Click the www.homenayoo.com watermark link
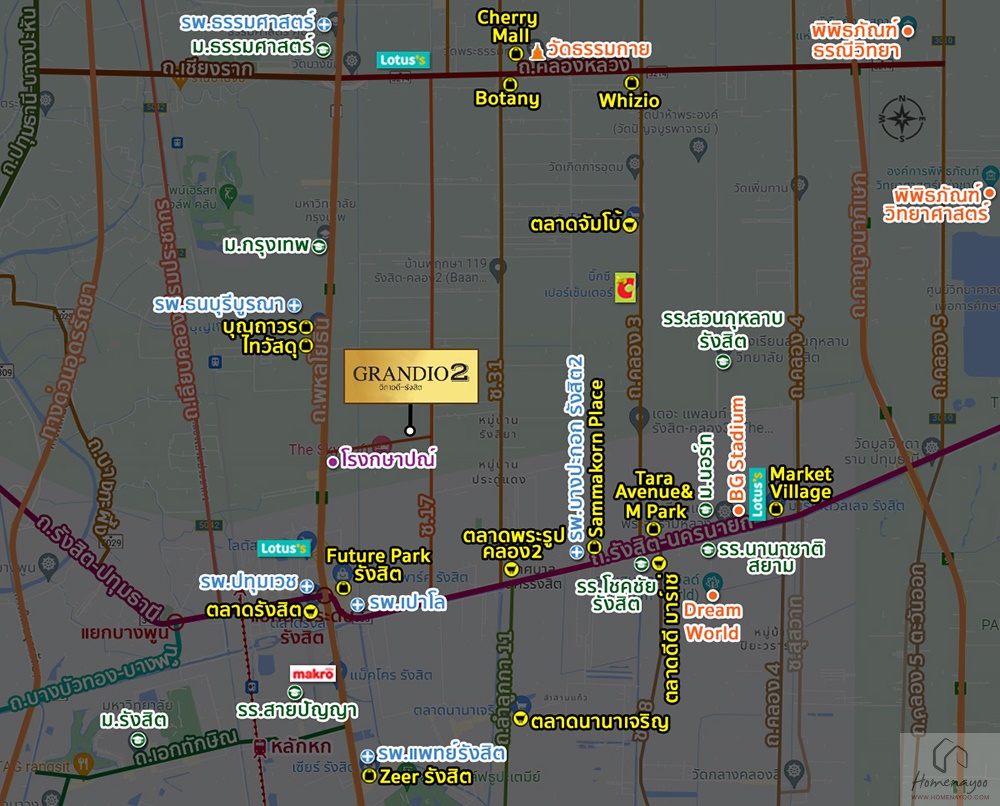Screen dimensions: 1000x806 tap(950, 797)
